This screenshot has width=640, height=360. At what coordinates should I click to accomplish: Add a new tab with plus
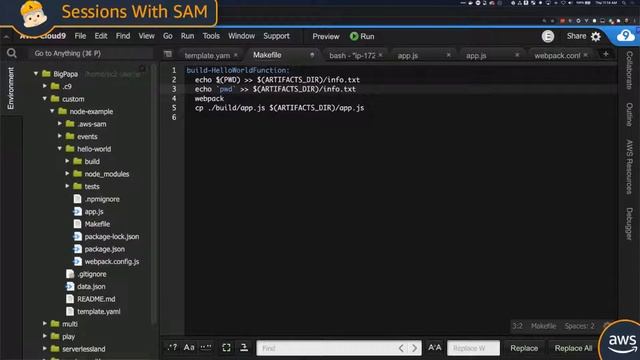tap(606, 54)
